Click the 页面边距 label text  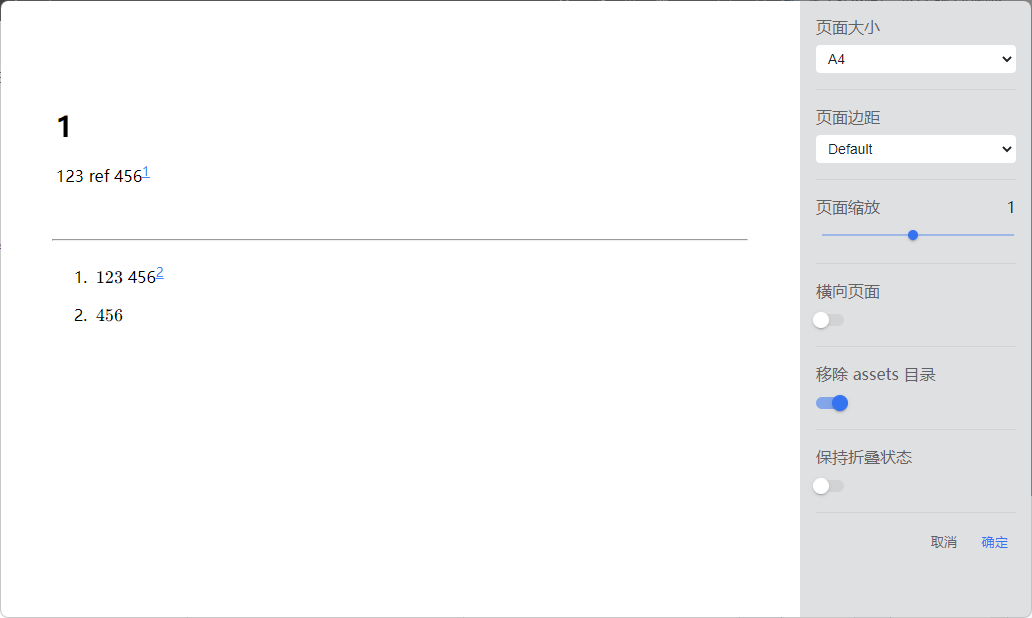coord(848,118)
